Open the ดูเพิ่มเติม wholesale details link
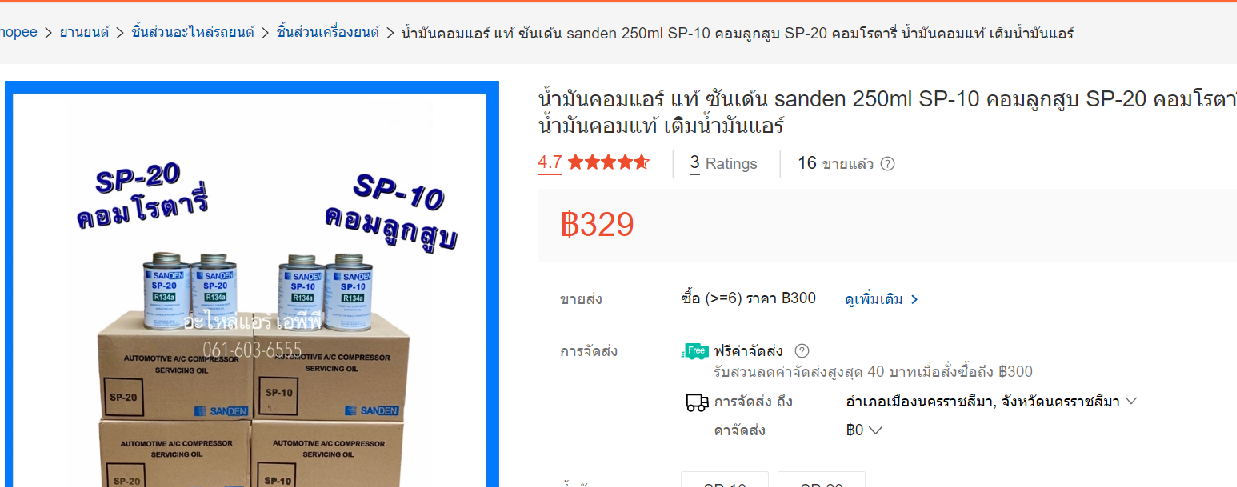 tap(874, 299)
